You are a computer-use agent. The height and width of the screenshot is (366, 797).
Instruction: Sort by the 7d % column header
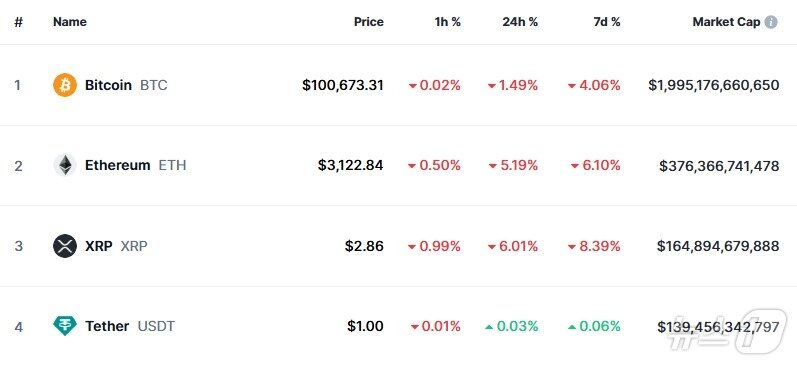point(607,22)
